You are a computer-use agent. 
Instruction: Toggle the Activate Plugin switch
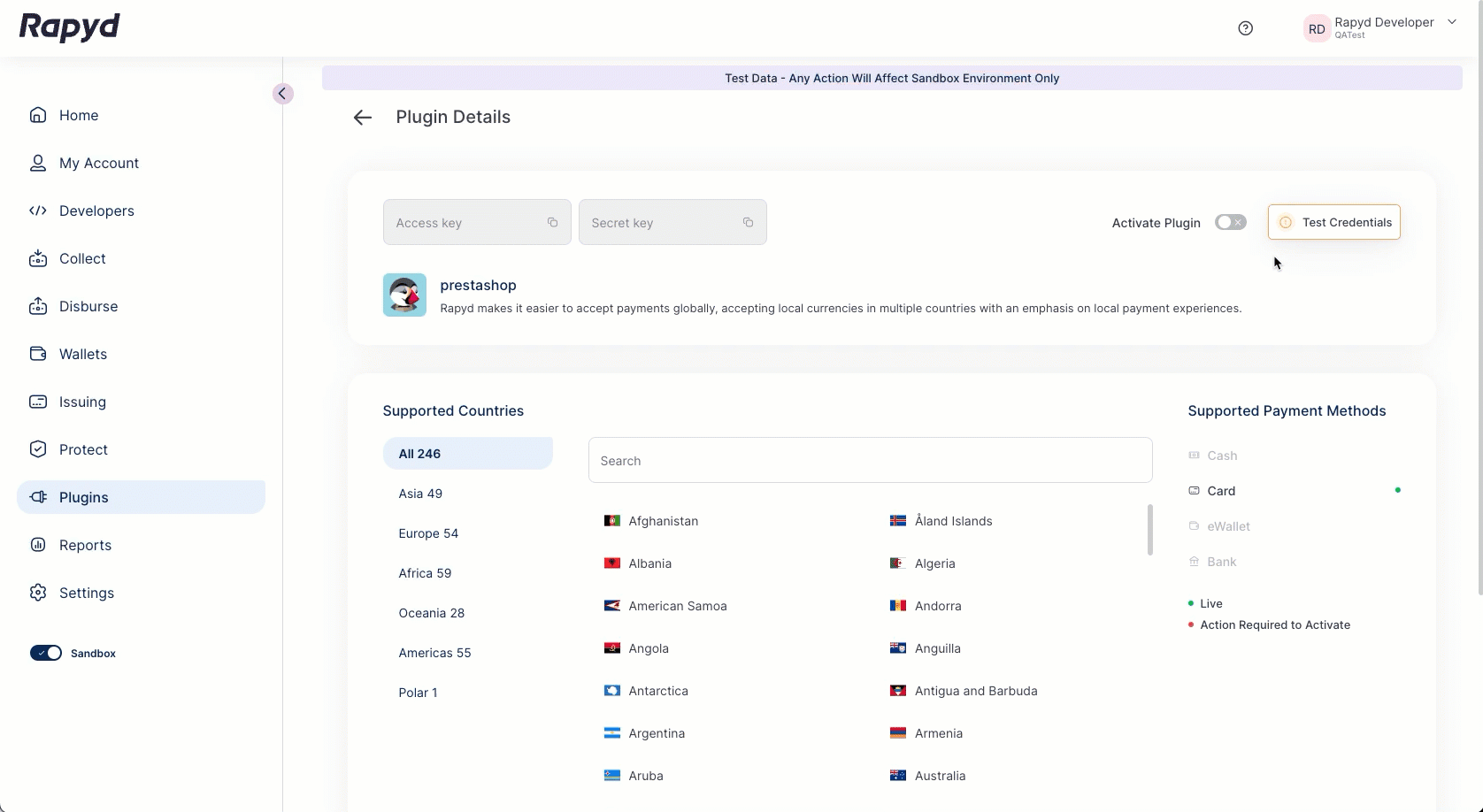coord(1230,222)
